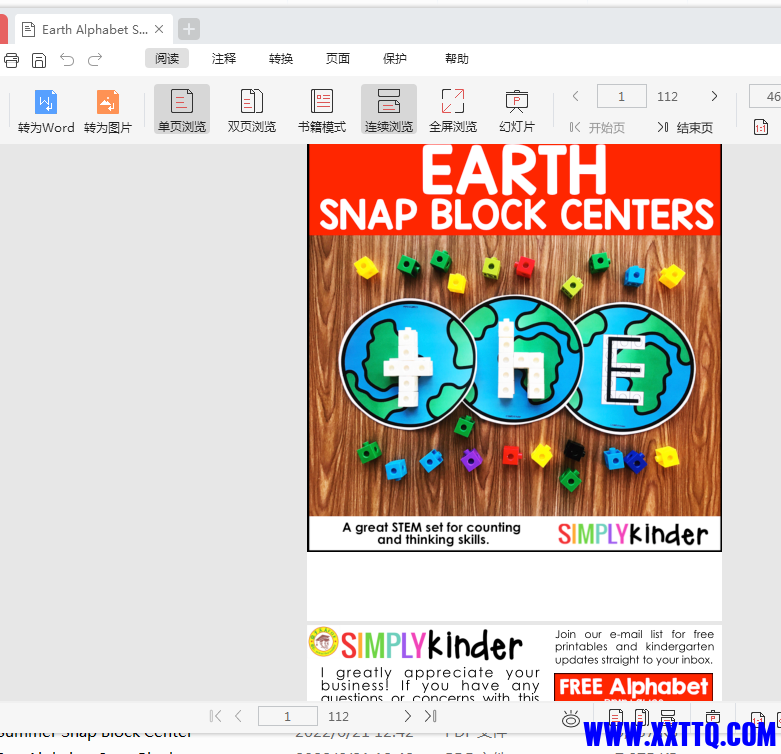The width and height of the screenshot is (781, 754).
Task: Toggle 书籍模式 book mode
Action: (322, 111)
